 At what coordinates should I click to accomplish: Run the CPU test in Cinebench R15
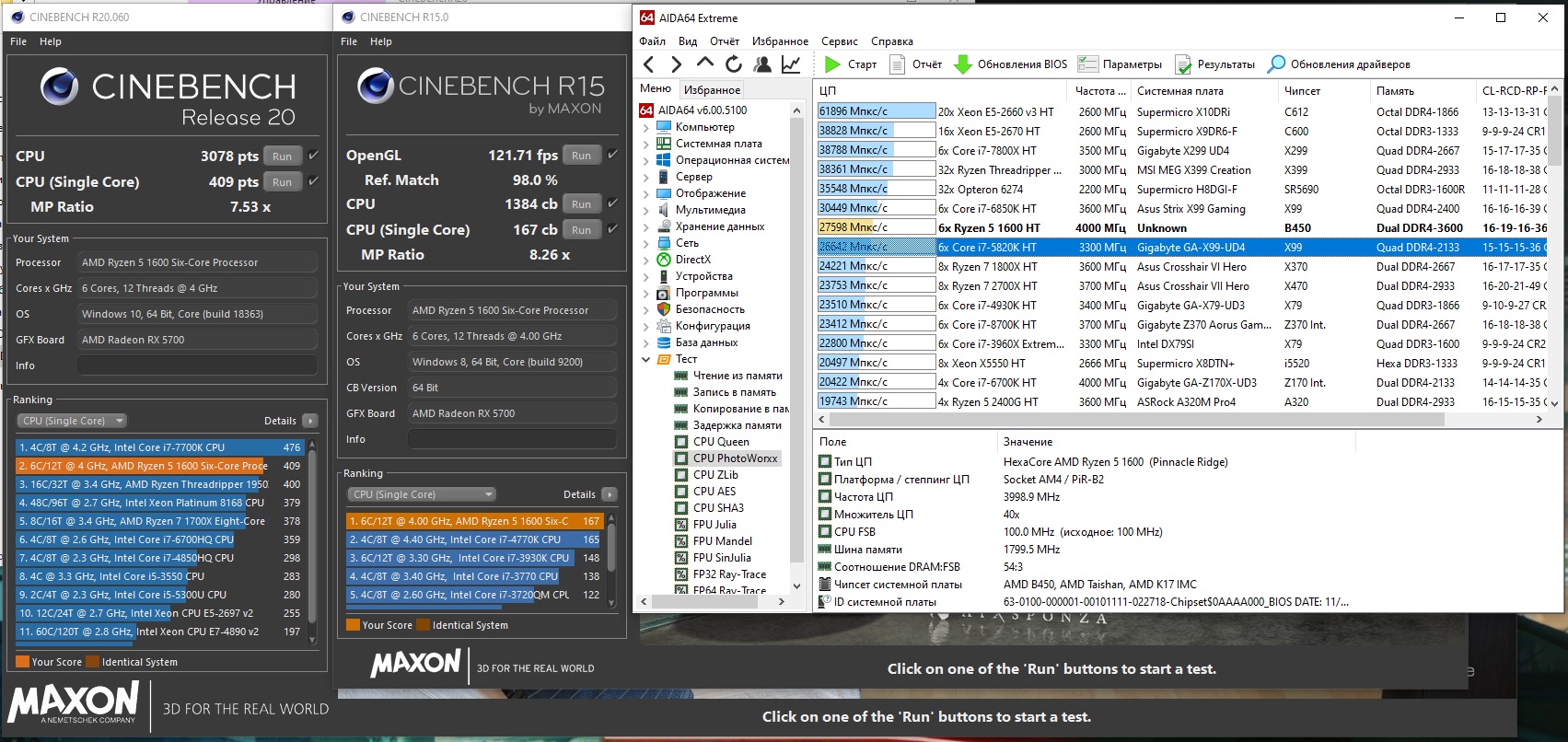click(582, 204)
